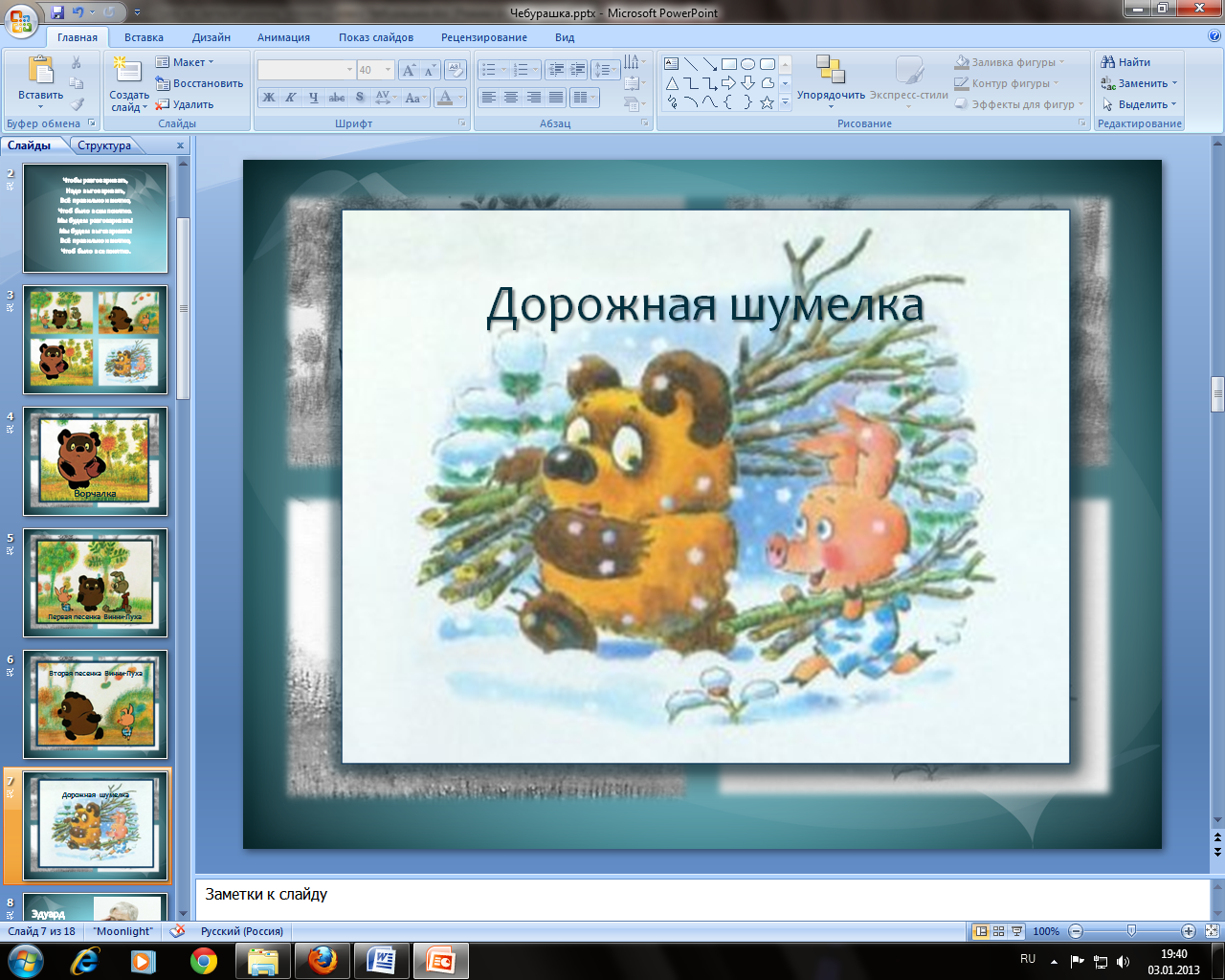The height and width of the screenshot is (980, 1225).
Task: Select the right arrow block shape
Action: pos(729,83)
